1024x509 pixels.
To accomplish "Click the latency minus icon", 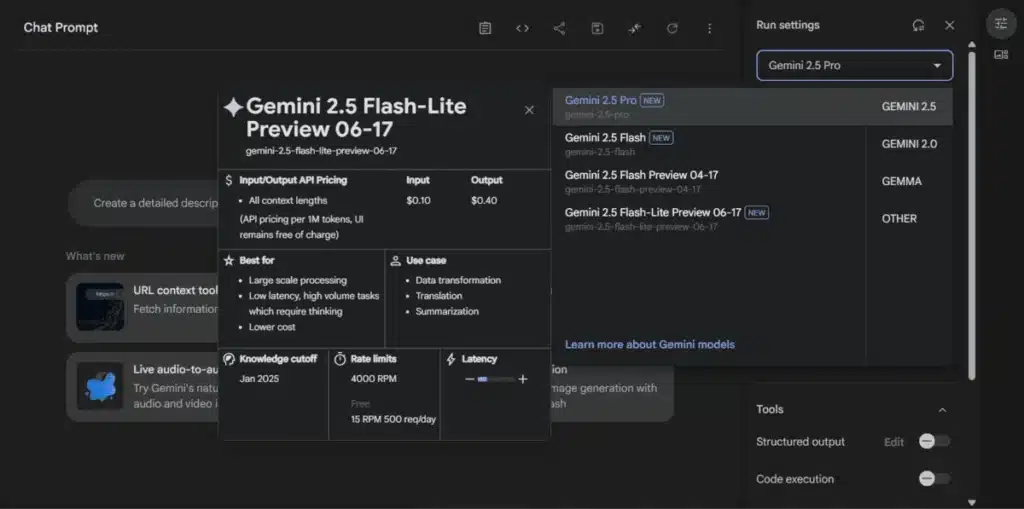I will pyautogui.click(x=470, y=379).
